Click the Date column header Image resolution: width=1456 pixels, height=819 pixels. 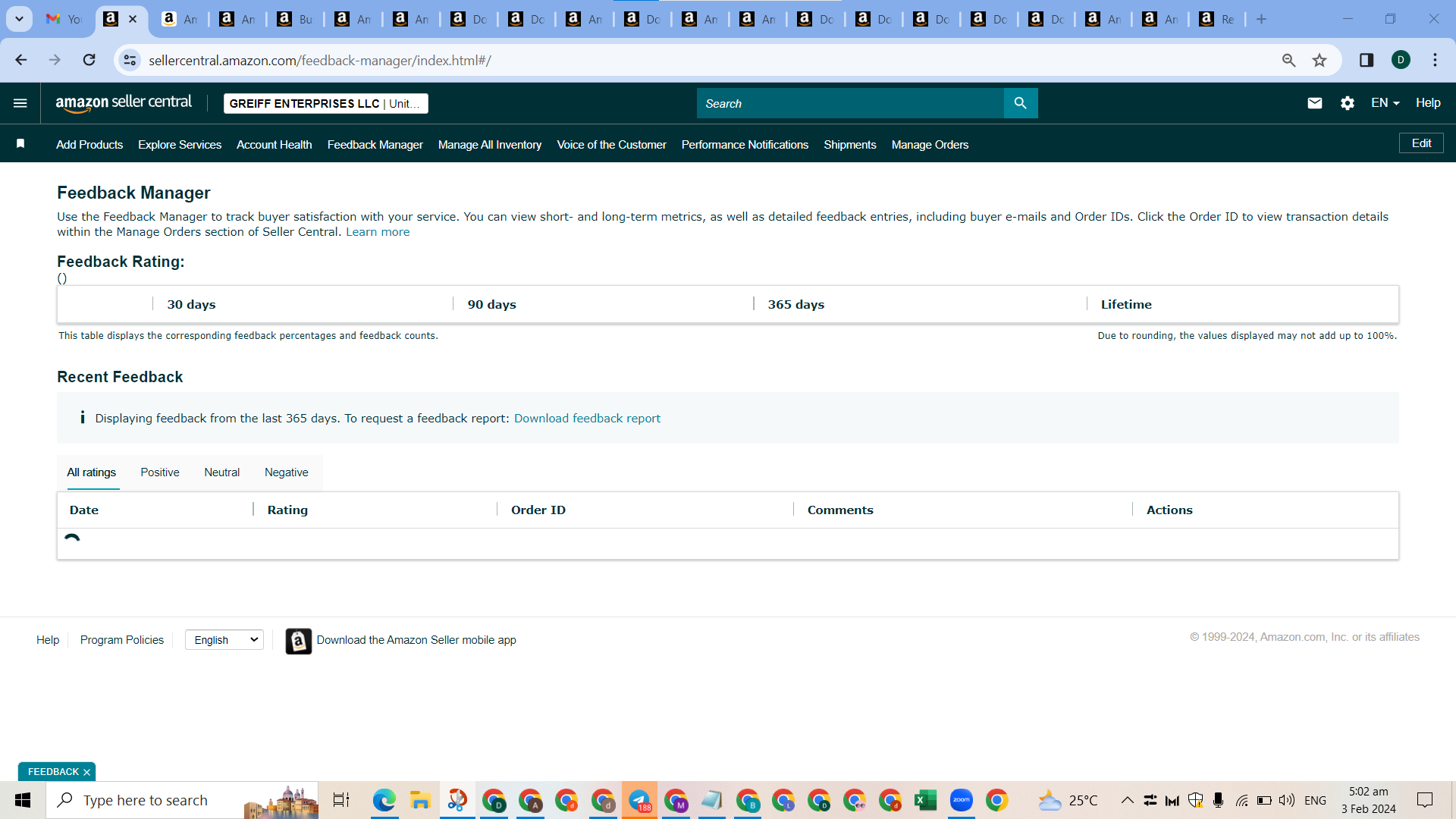[x=84, y=510]
